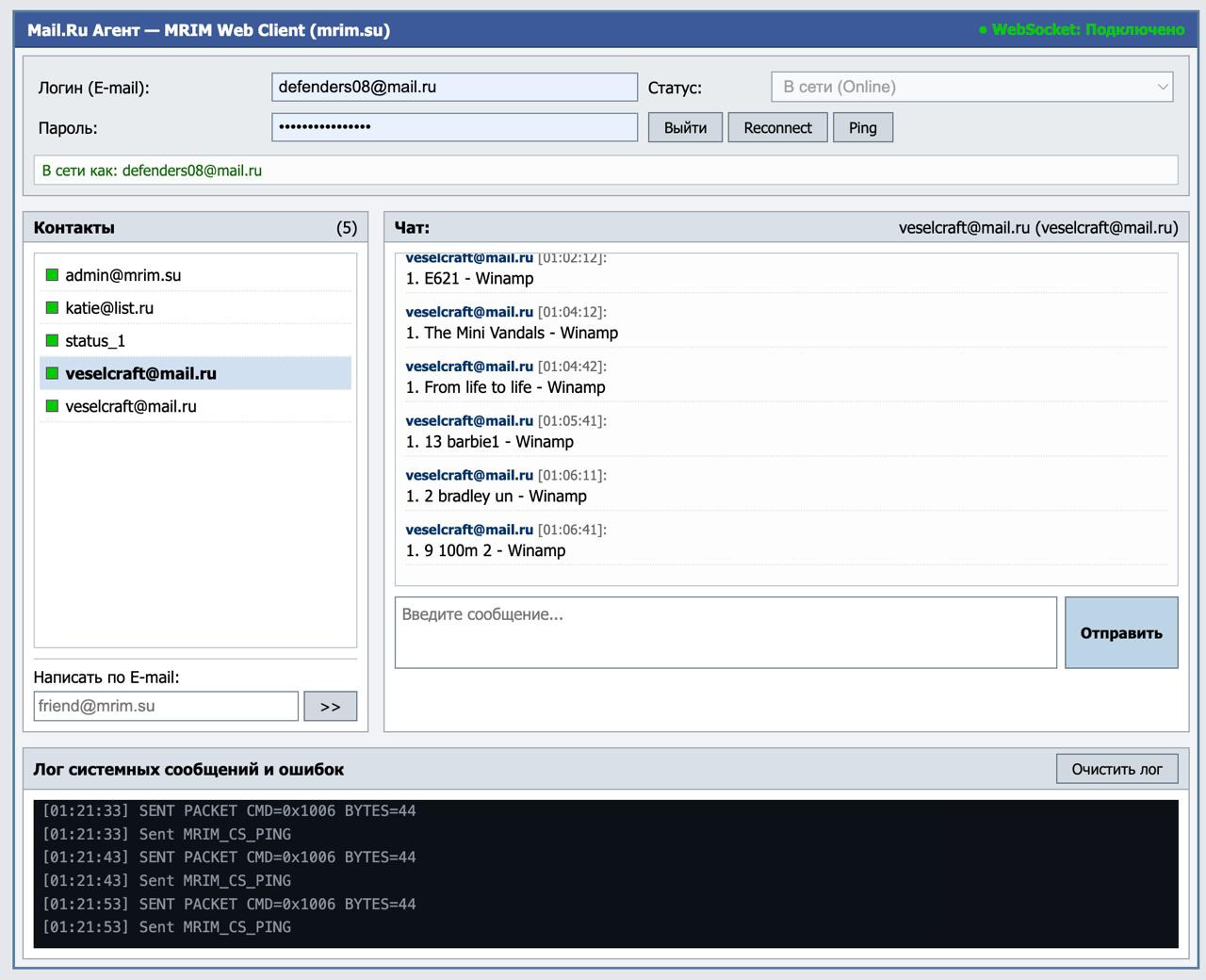Click the Отправить send button
Image resolution: width=1206 pixels, height=980 pixels.
[1121, 633]
